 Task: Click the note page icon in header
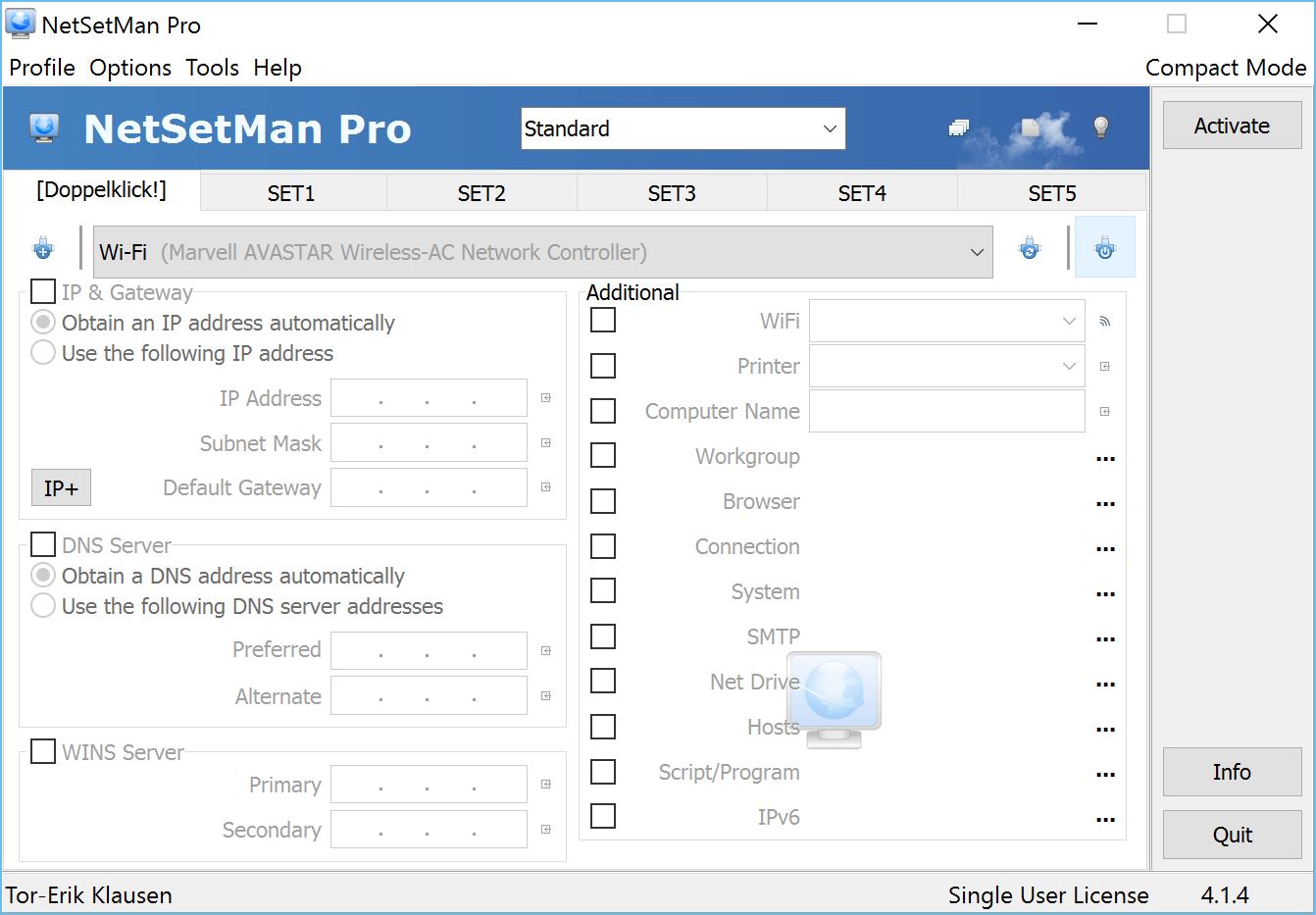tap(1030, 127)
